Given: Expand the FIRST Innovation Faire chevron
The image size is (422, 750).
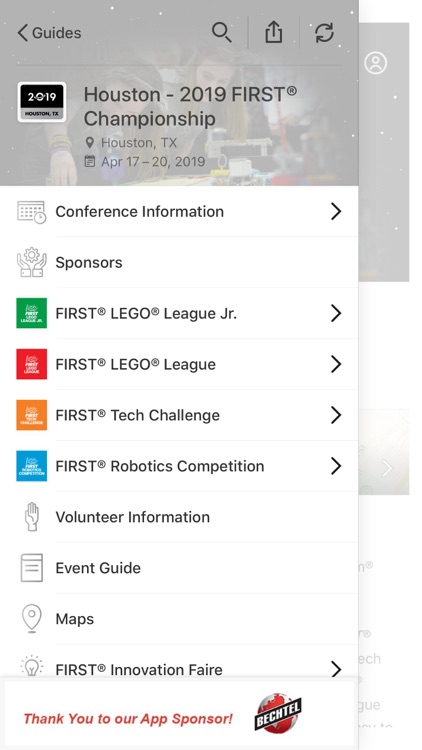Looking at the screenshot, I should (x=336, y=669).
